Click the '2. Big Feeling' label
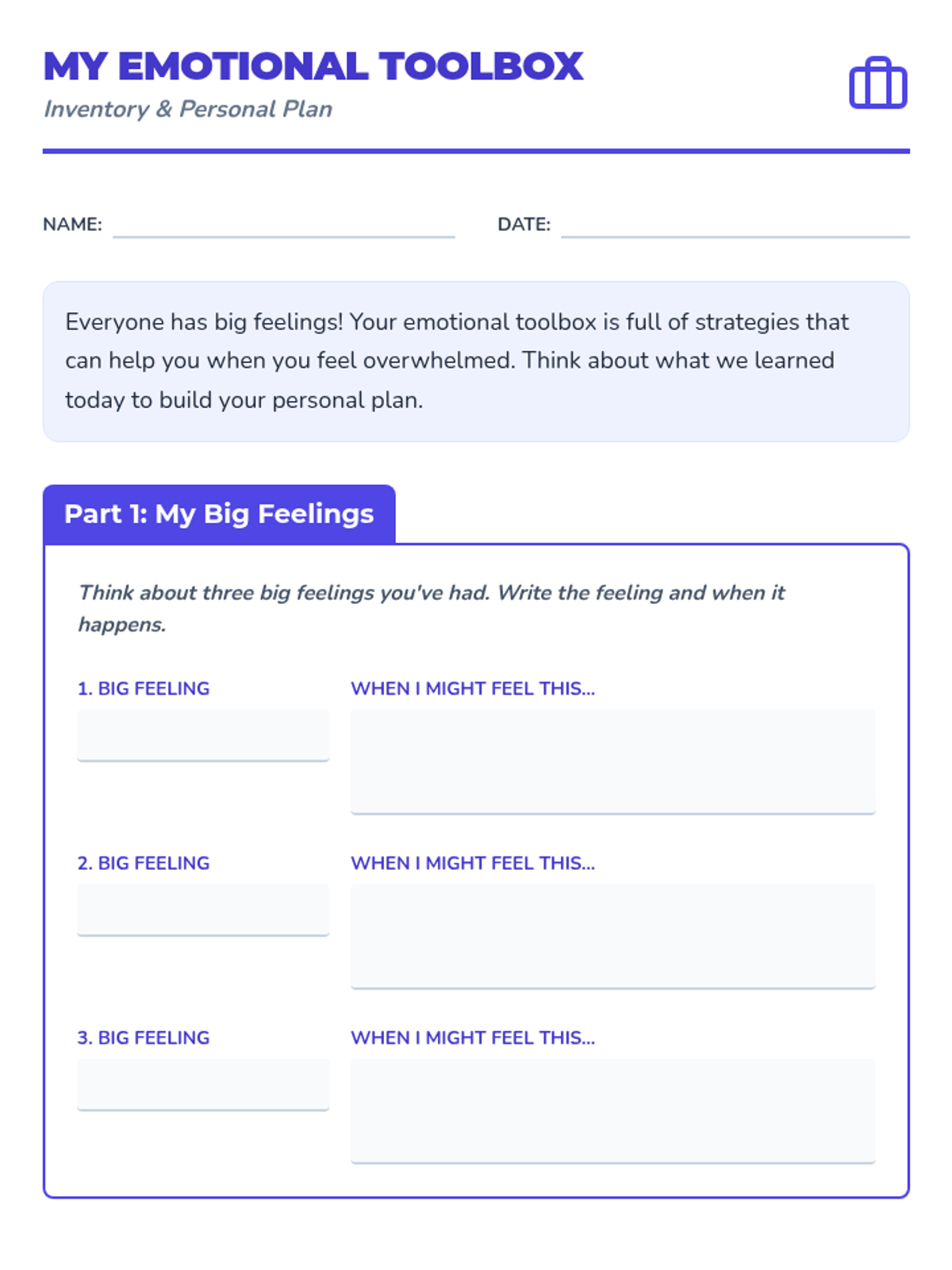952x1270 pixels. click(144, 863)
